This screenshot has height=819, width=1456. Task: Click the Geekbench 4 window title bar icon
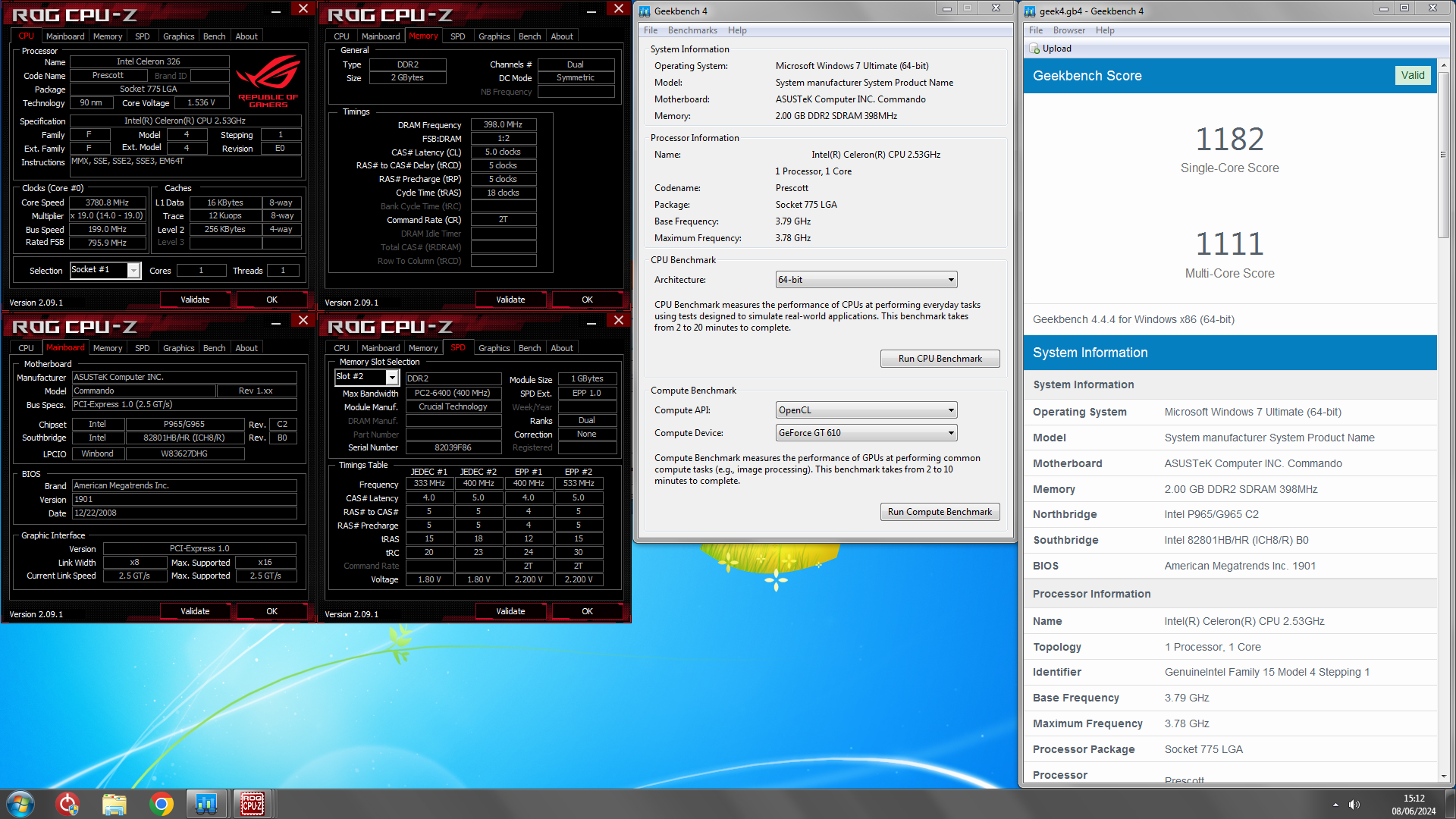tap(645, 11)
